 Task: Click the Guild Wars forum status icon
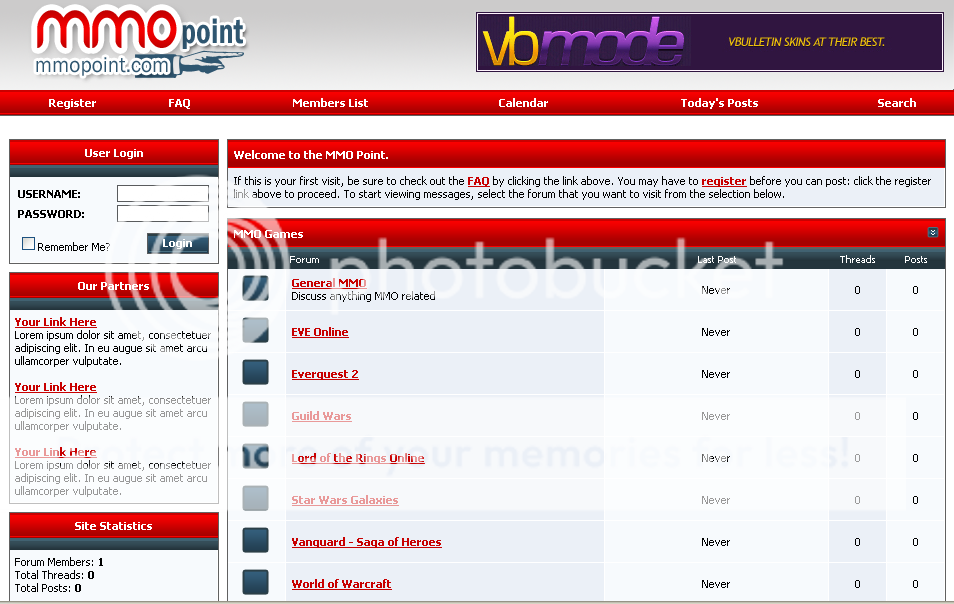[256, 414]
